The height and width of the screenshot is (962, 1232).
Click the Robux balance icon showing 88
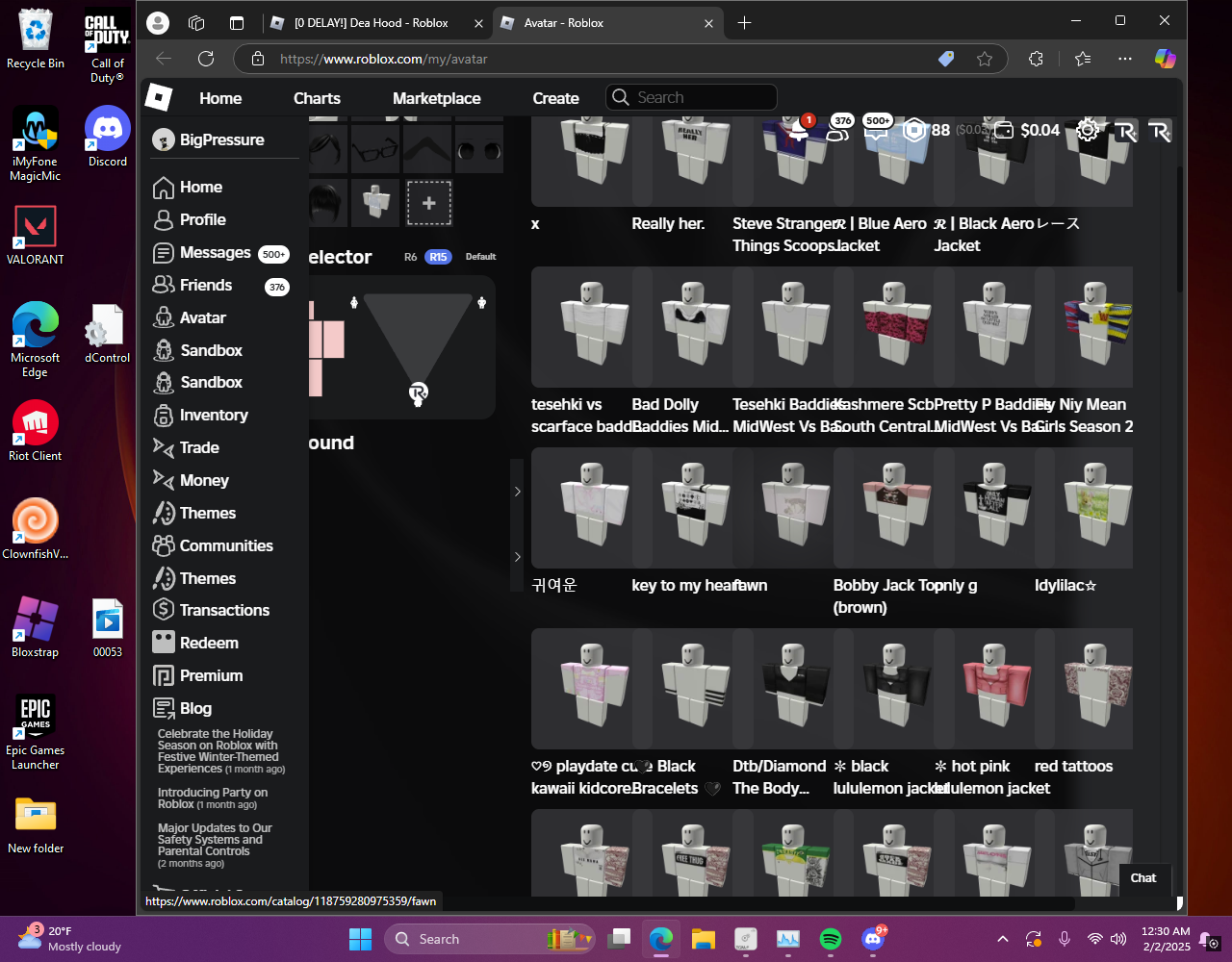click(x=913, y=130)
